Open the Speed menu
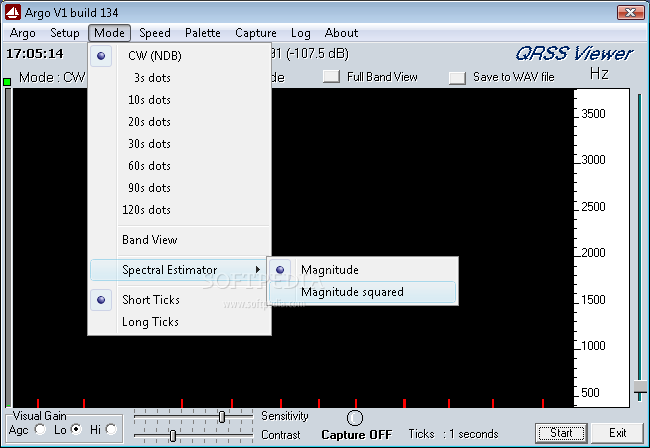Viewport: 650px width, 448px height. pos(155,33)
